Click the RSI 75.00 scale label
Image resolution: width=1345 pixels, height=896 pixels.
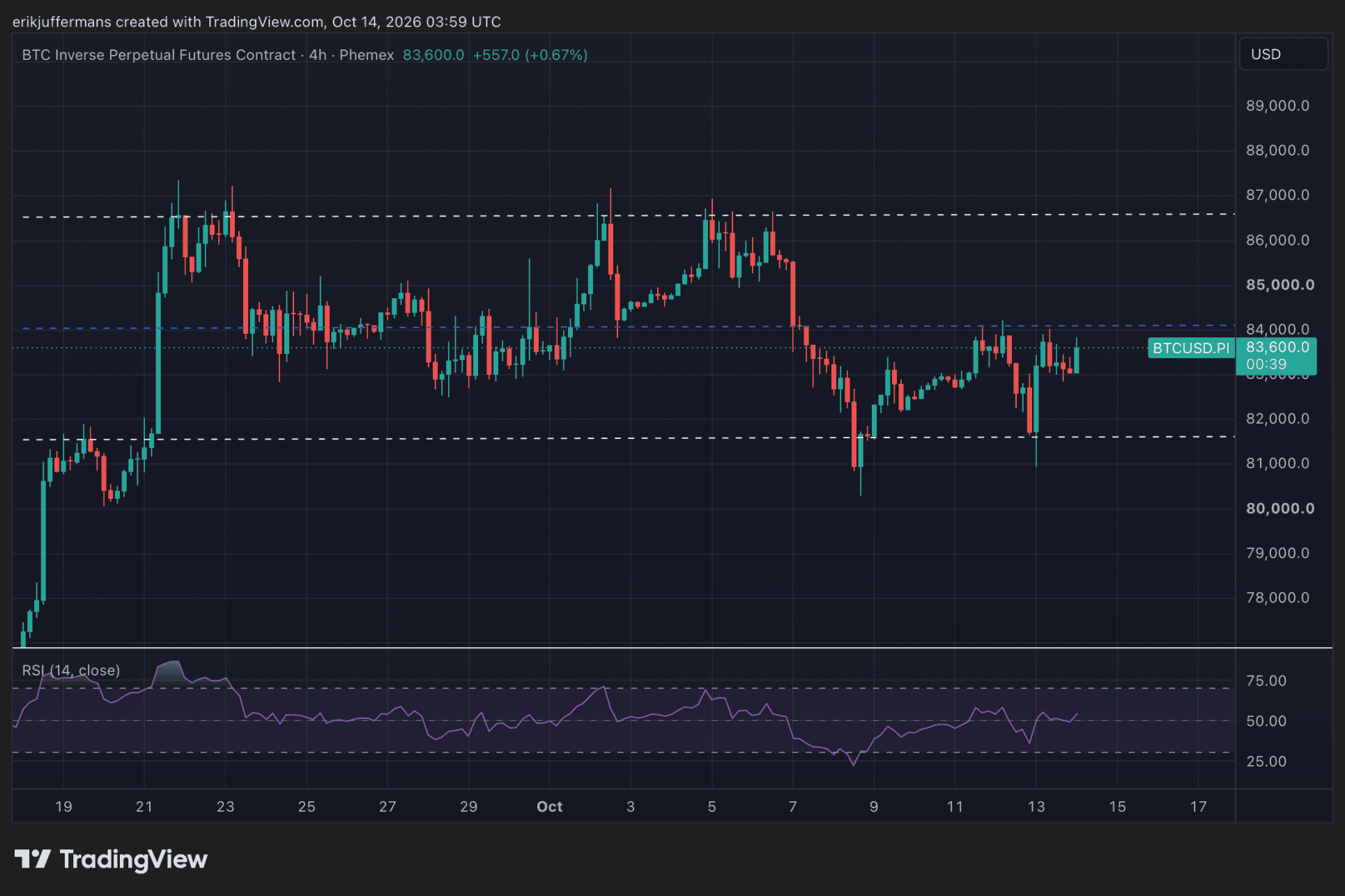click(1266, 681)
